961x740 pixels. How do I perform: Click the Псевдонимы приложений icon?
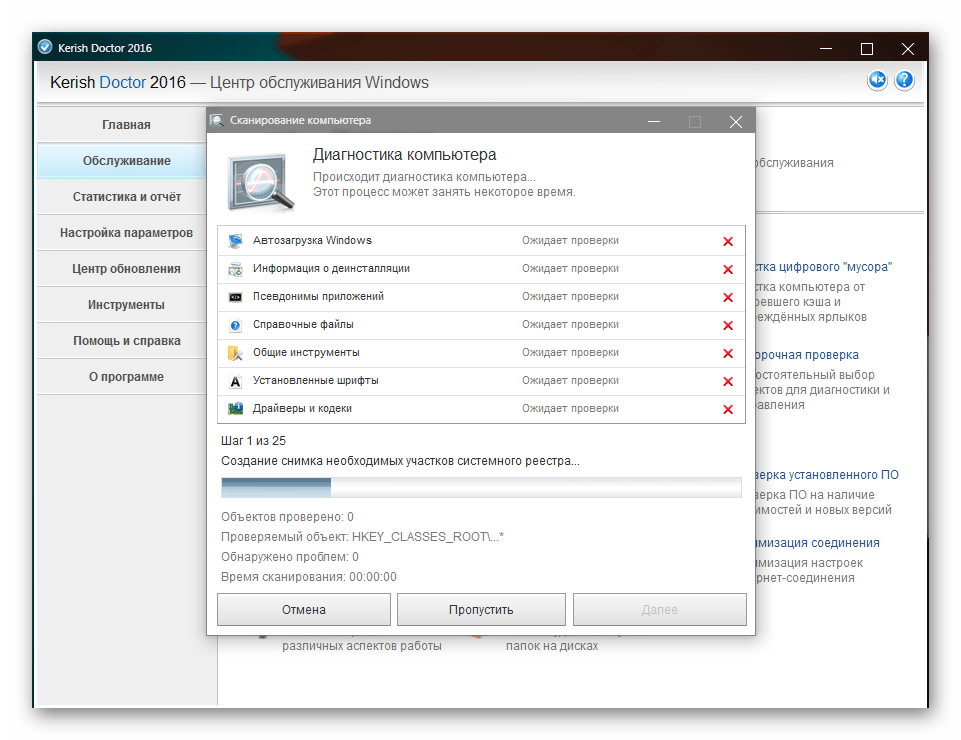[x=235, y=297]
